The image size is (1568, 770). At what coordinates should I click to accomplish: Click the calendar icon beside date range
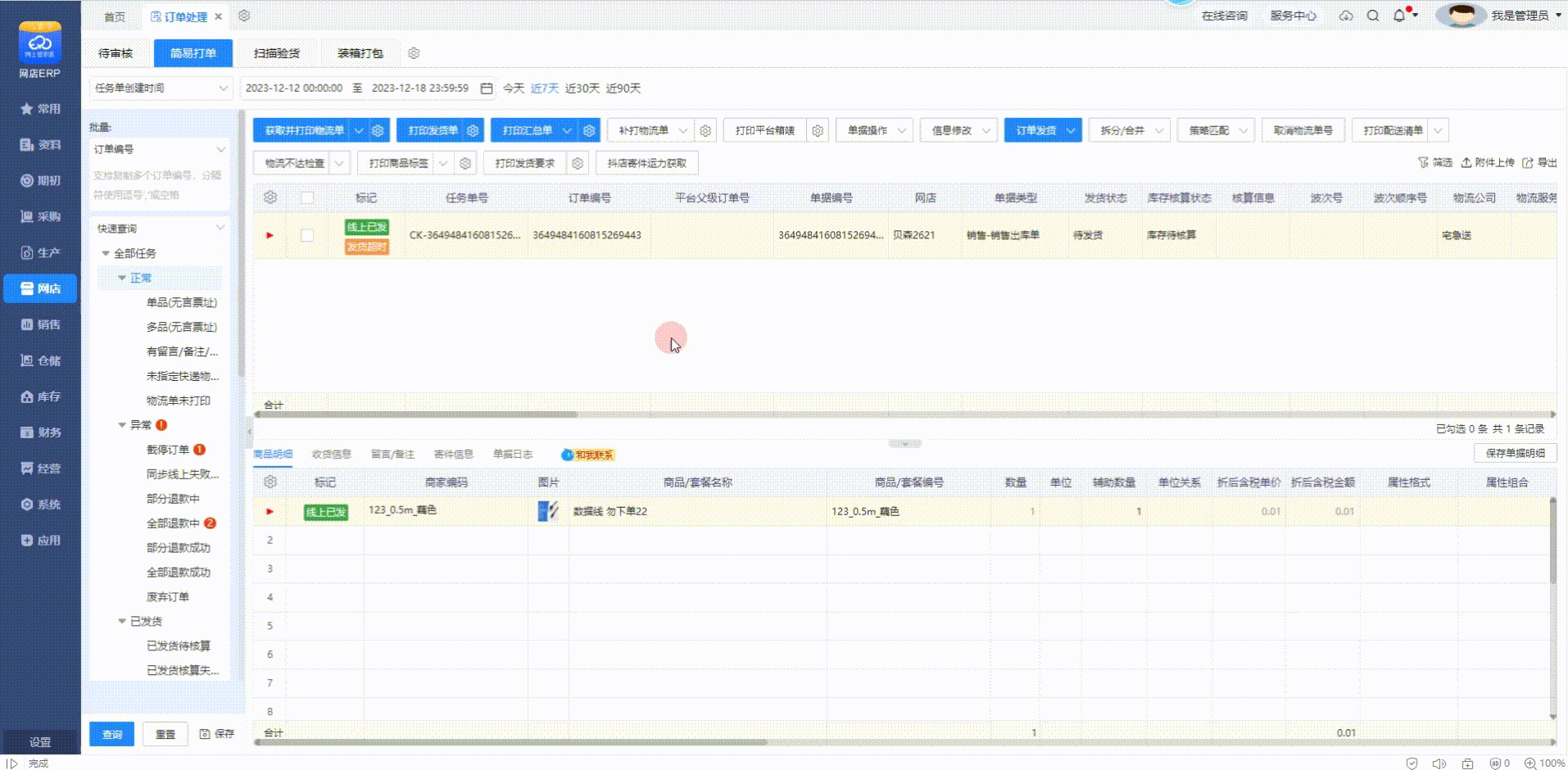(487, 88)
